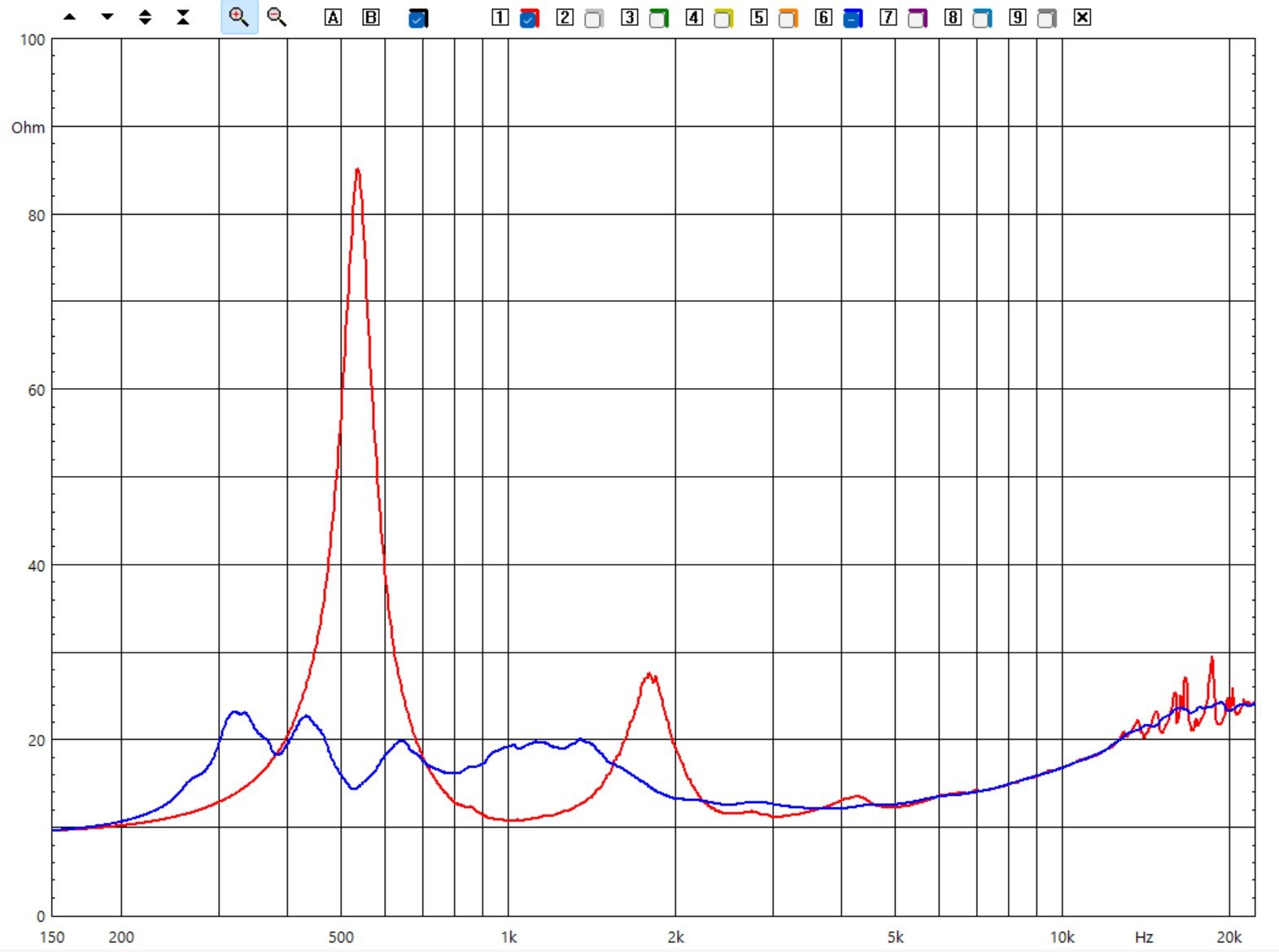Click the 60 value on vertical axis
This screenshot has width=1279, height=952.
[x=37, y=391]
